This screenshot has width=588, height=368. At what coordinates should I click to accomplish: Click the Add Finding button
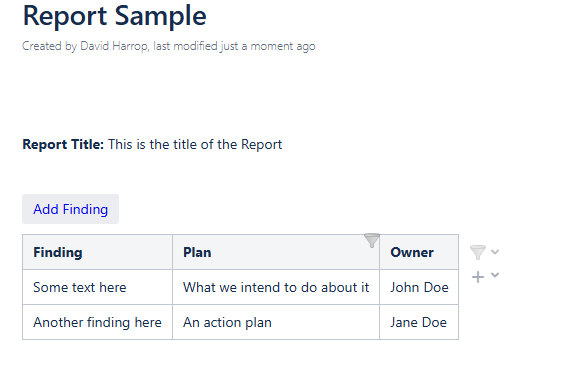click(70, 209)
